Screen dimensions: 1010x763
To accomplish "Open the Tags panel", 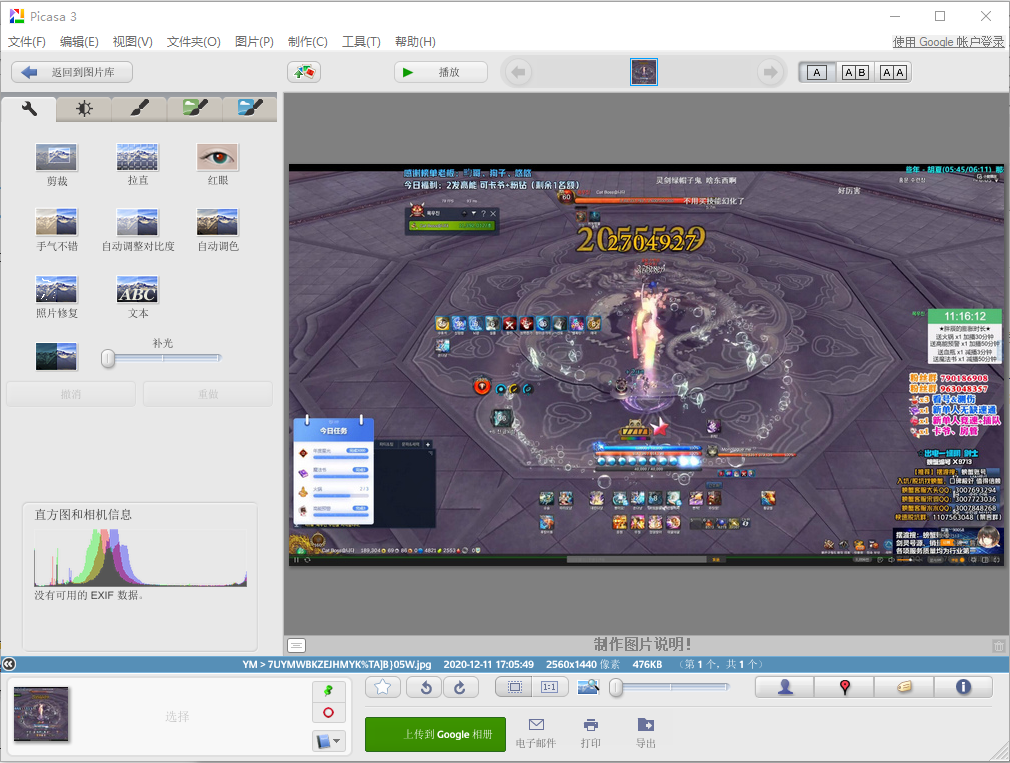I will pyautogui.click(x=904, y=688).
